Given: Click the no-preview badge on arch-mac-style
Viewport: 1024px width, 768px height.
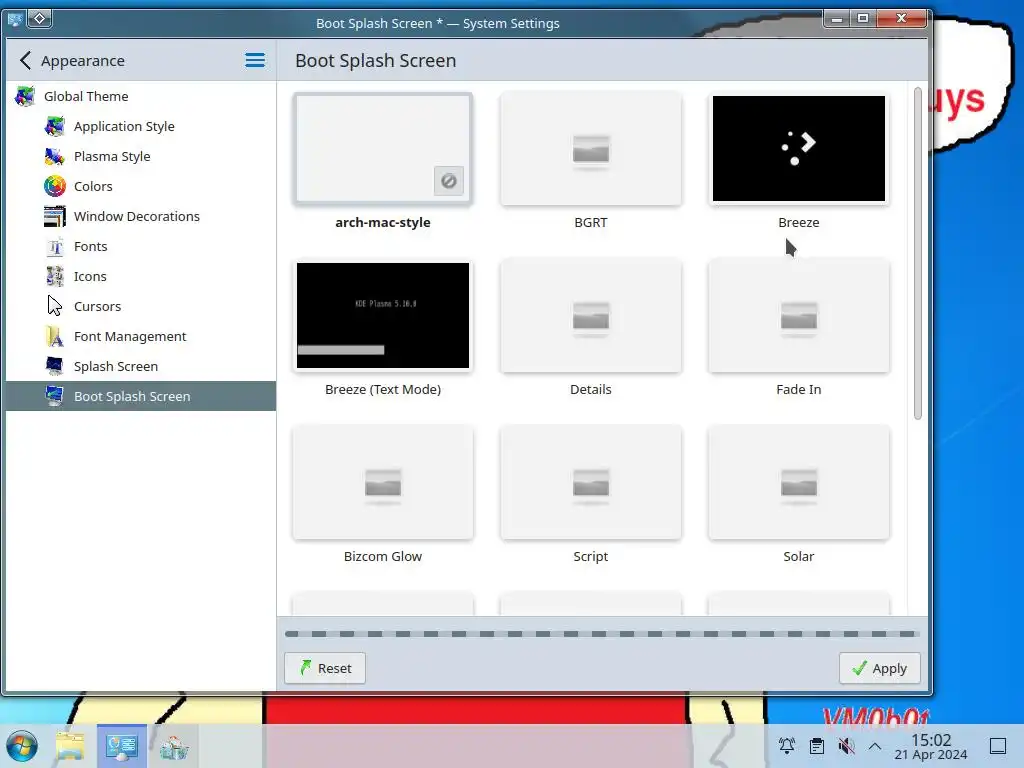Looking at the screenshot, I should pos(449,181).
